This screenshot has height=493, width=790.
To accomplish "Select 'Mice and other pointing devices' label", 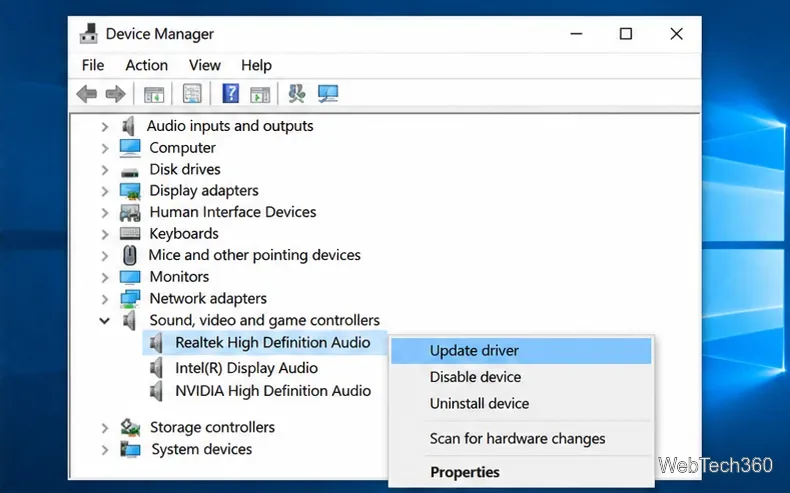I will [254, 255].
